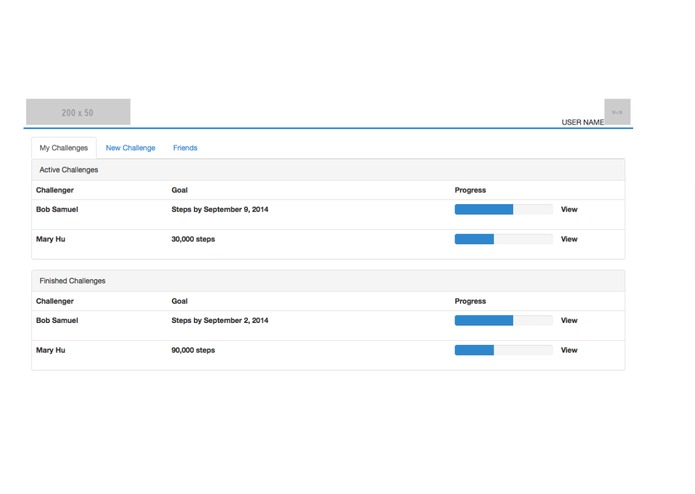Click the Progress column header in Active Challenges

point(470,190)
